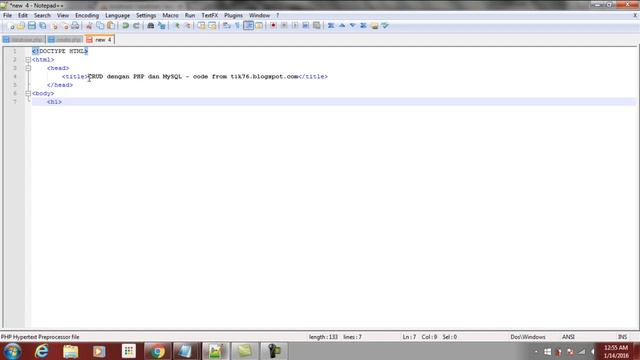Image resolution: width=640 pixels, height=360 pixels.
Task: Click the Zoom In toolbar icon
Action: tap(176, 26)
